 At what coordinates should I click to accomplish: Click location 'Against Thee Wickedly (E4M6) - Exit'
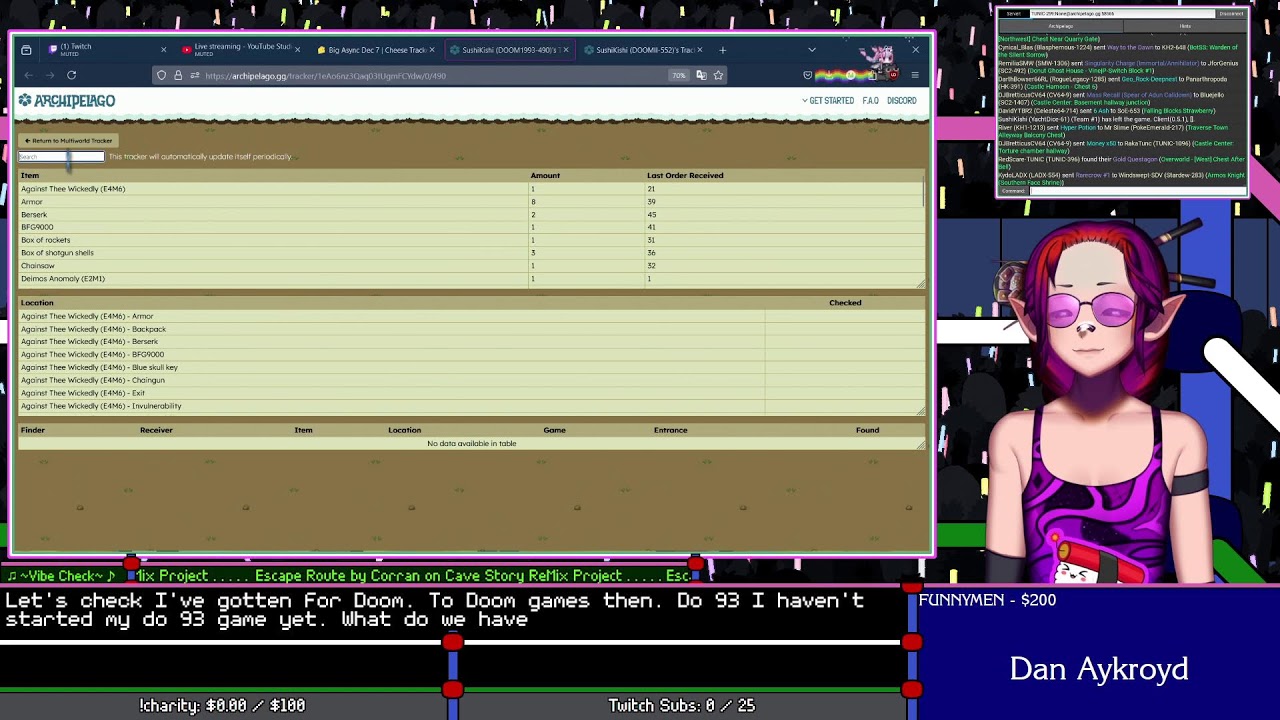tap(83, 393)
